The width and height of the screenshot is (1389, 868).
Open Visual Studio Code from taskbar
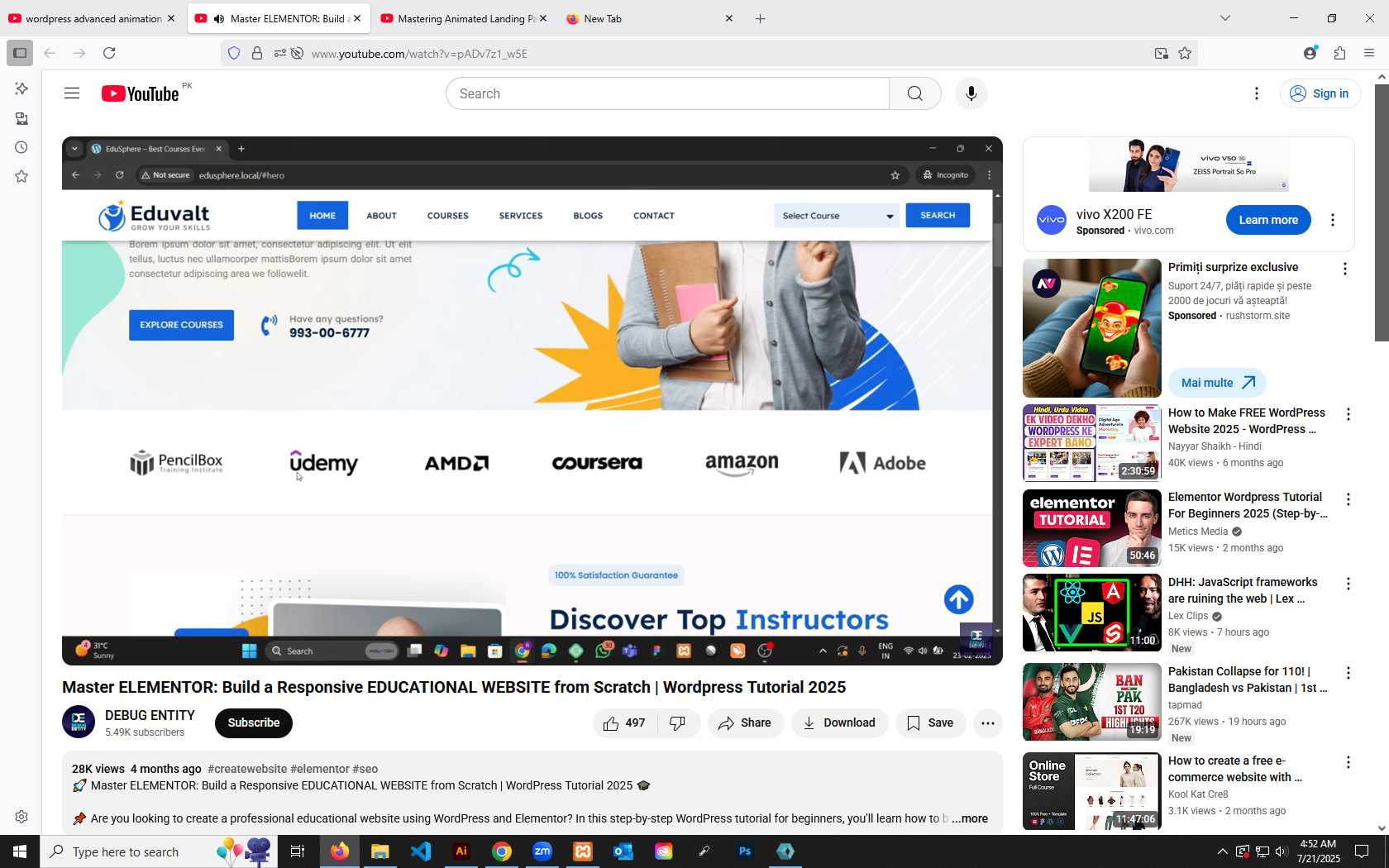[421, 851]
